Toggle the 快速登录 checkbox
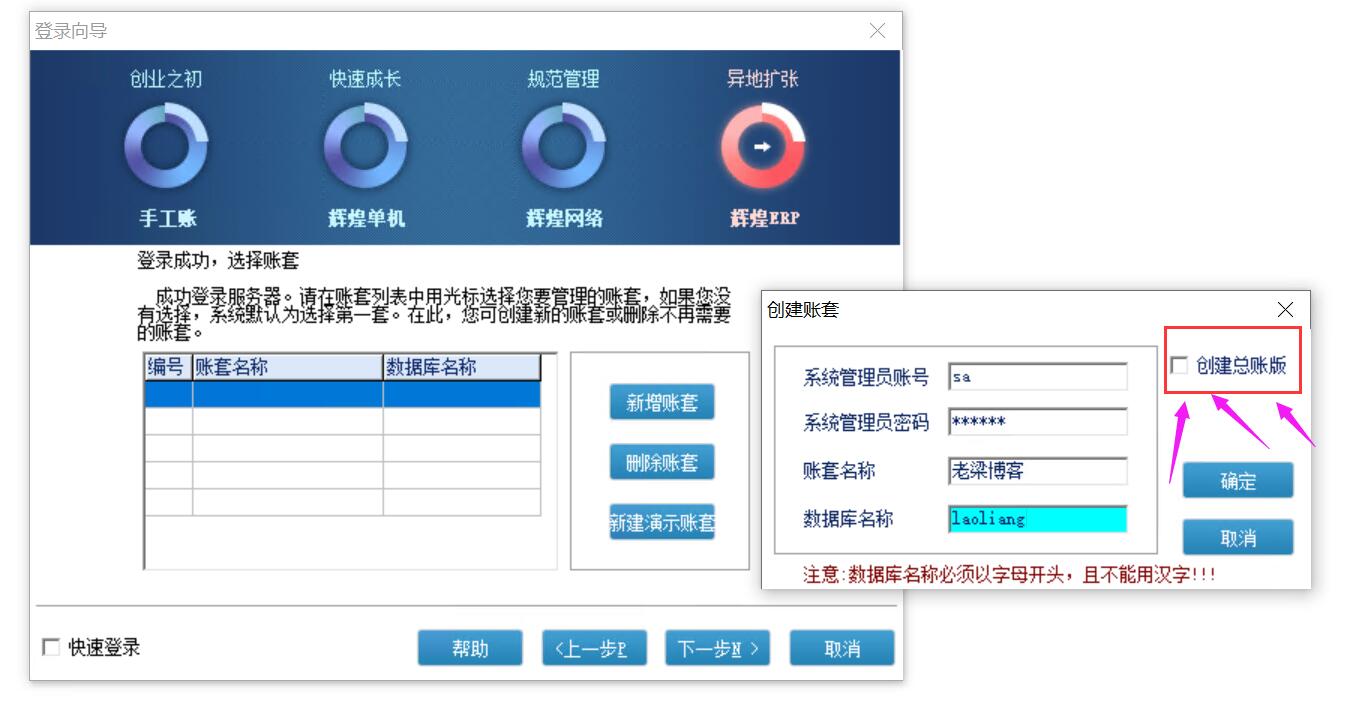 click(x=51, y=648)
